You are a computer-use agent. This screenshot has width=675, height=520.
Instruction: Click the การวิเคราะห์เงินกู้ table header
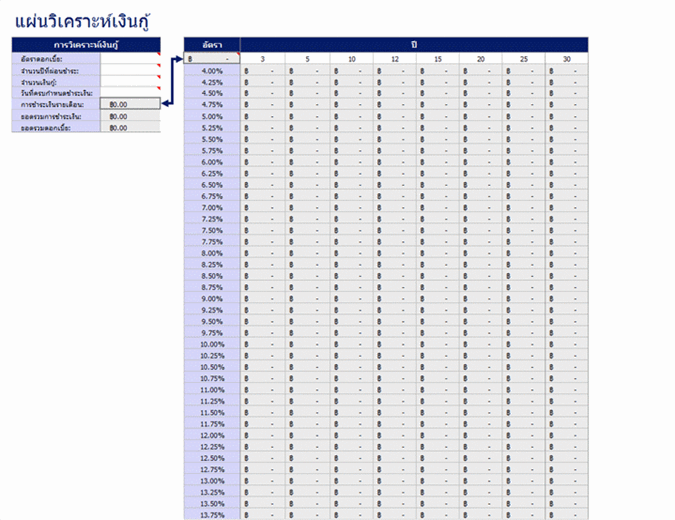tap(86, 45)
